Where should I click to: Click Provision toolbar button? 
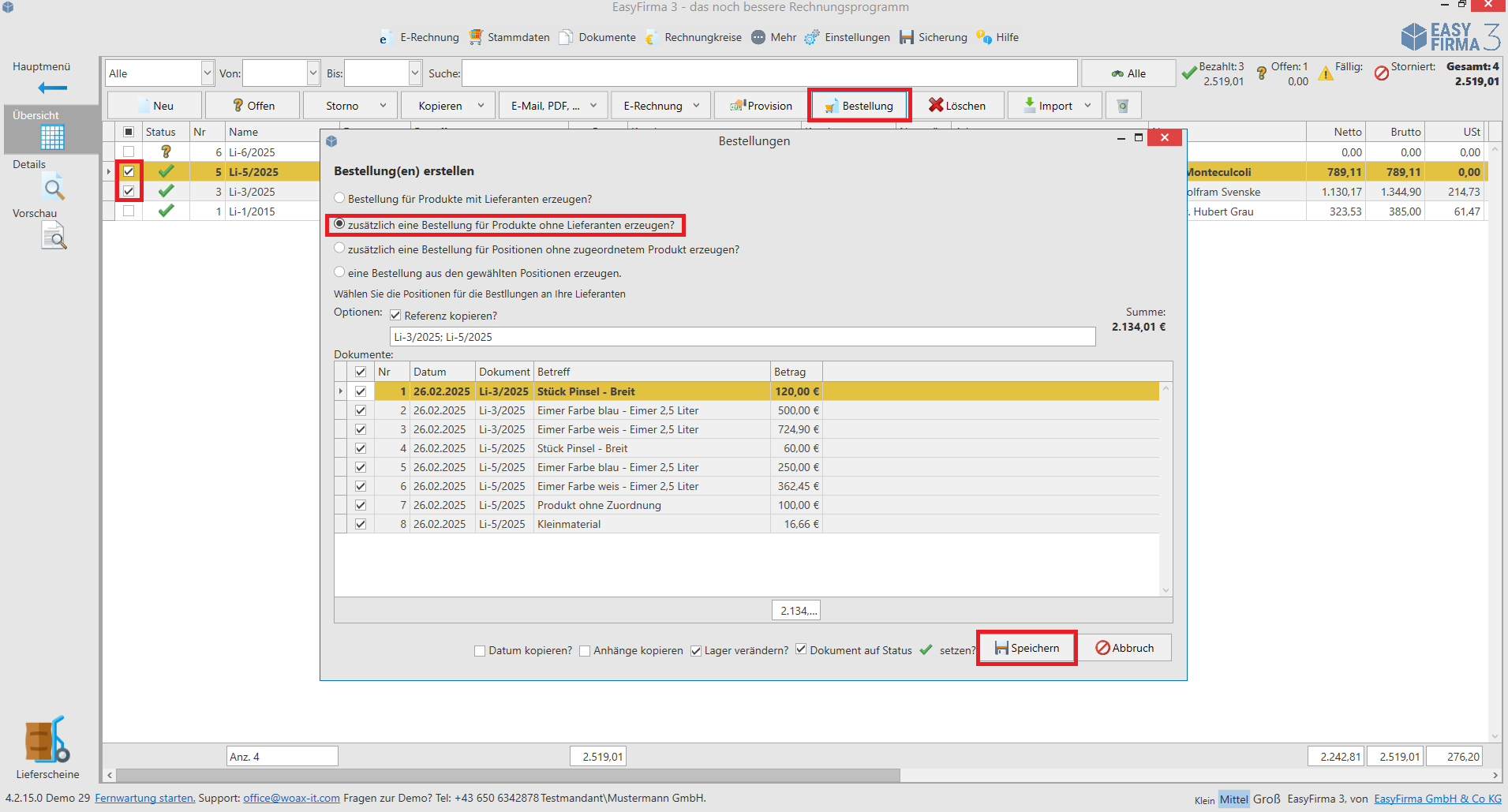[x=761, y=106]
